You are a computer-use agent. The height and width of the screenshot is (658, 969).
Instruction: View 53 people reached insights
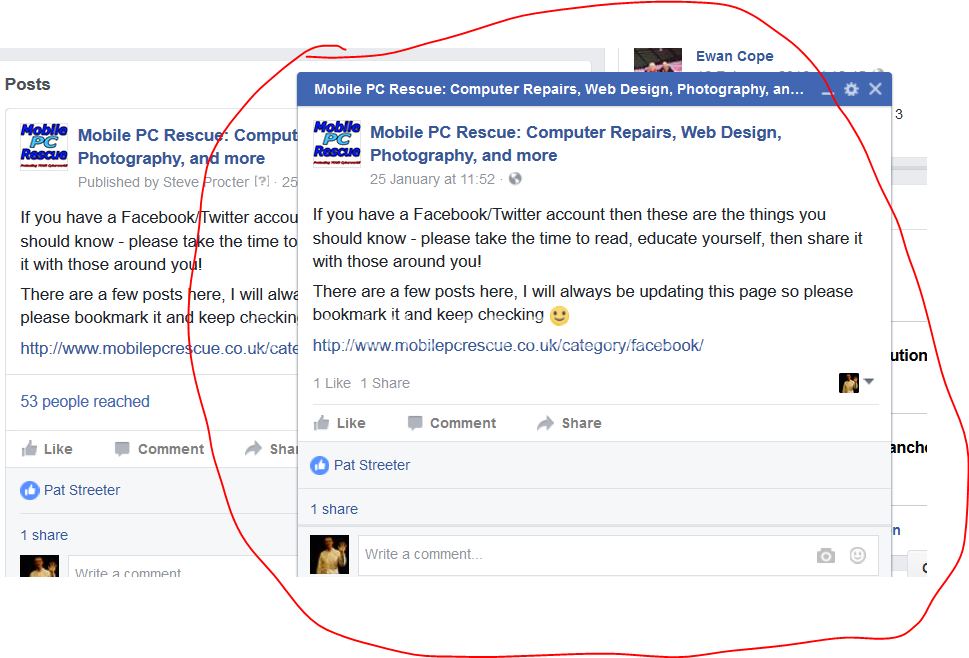(x=85, y=402)
